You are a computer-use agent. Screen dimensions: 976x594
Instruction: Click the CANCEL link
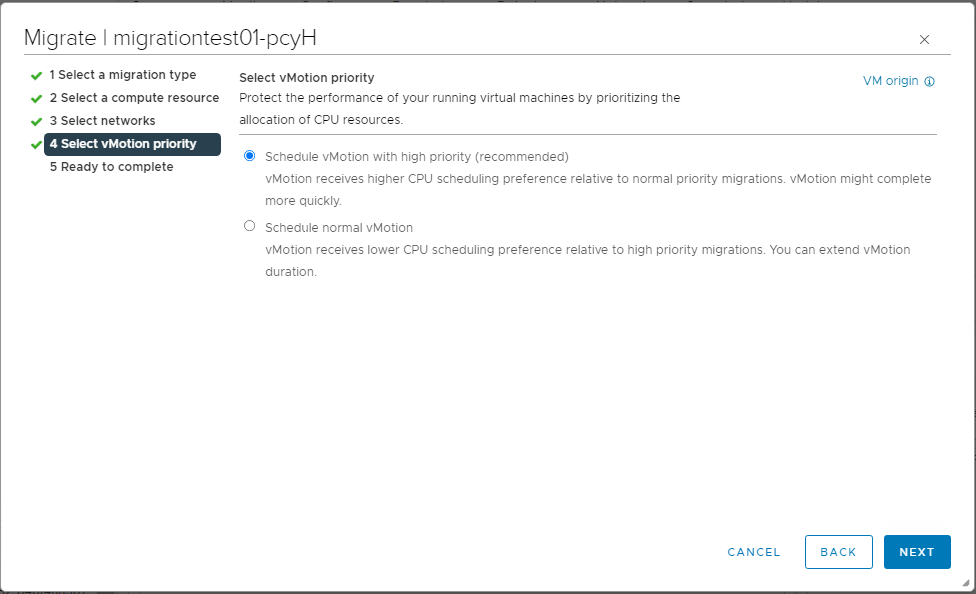click(754, 552)
